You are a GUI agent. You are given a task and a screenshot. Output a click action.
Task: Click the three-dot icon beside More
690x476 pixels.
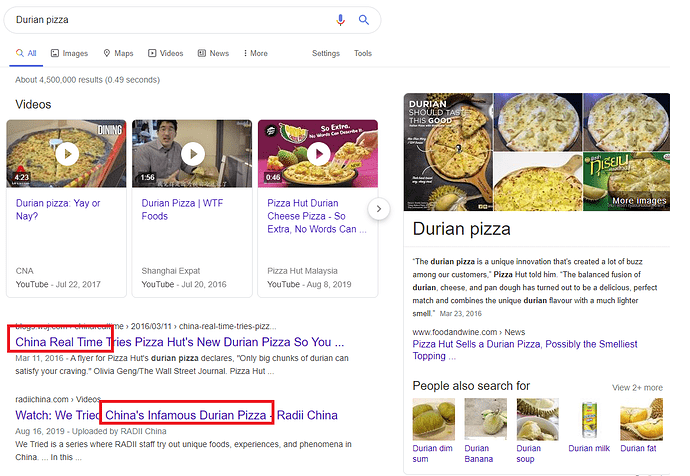245,53
